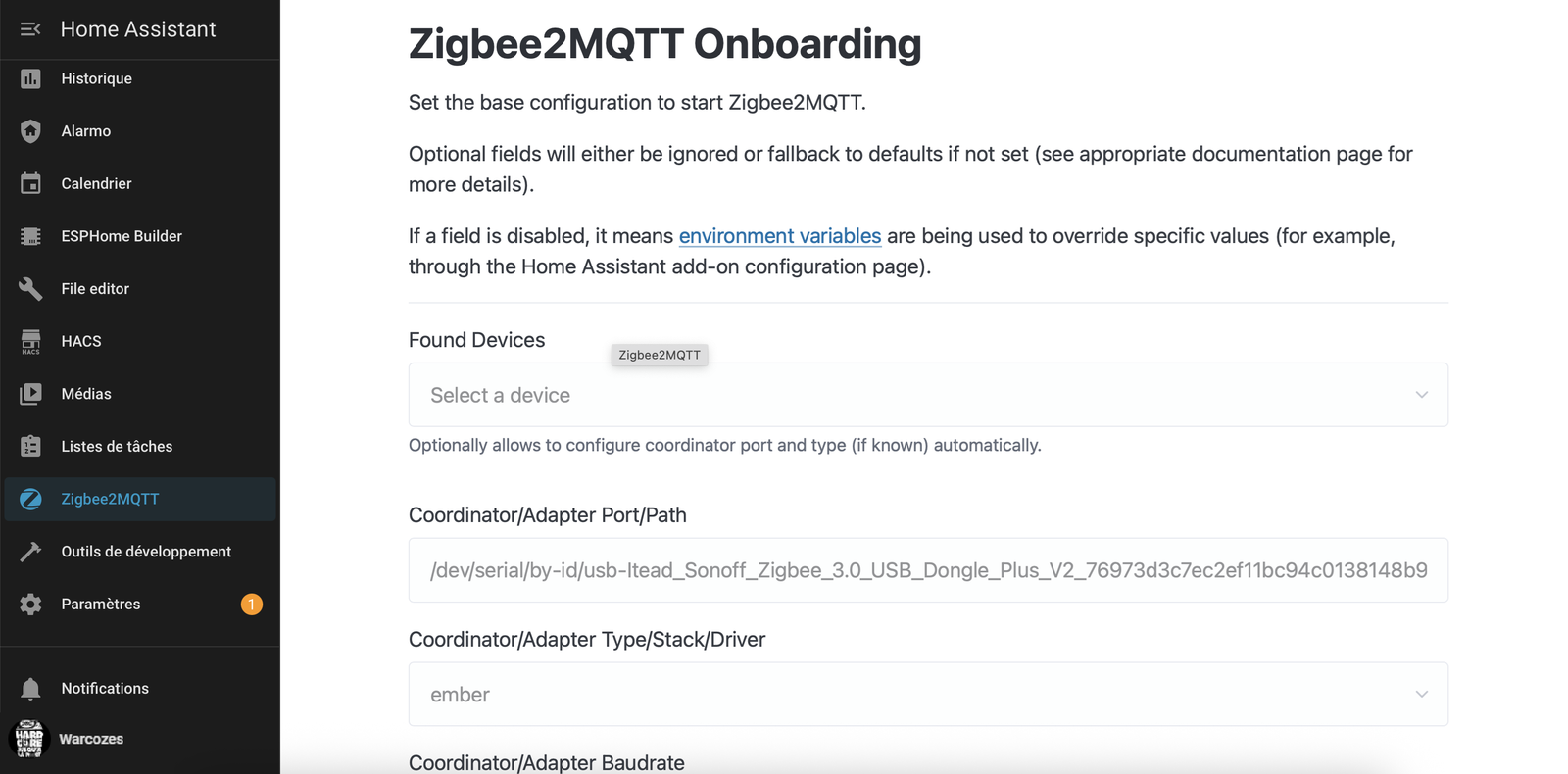Open Listes de tâches icon

pyautogui.click(x=30, y=446)
